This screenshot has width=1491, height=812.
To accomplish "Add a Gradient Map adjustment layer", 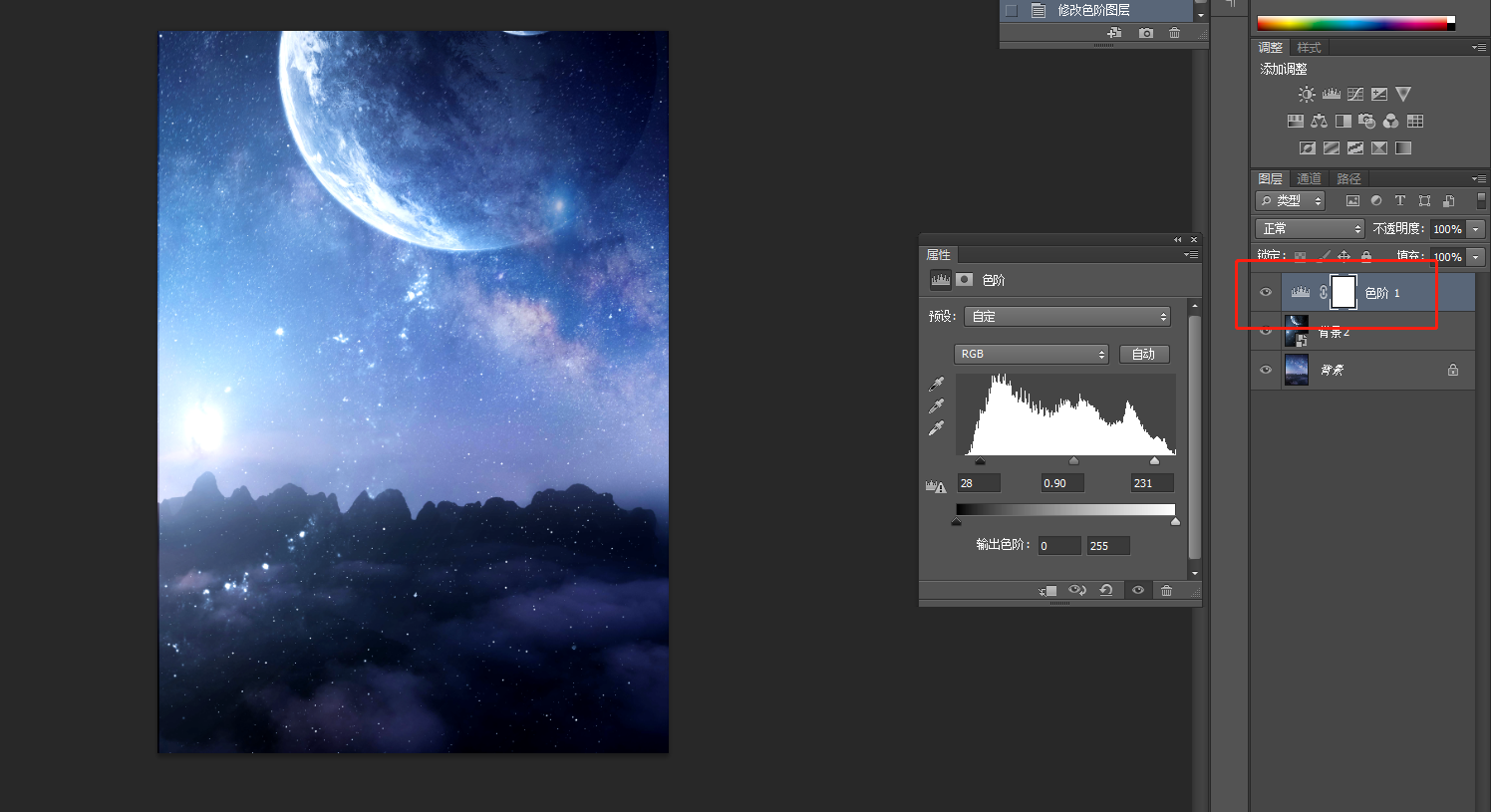I will pyautogui.click(x=1403, y=147).
